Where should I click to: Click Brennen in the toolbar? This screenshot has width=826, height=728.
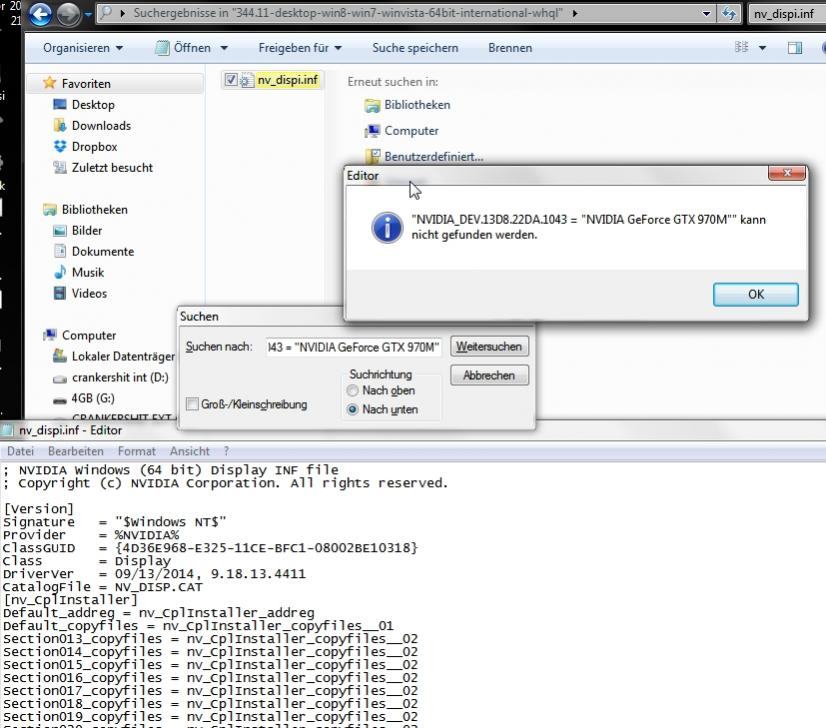(510, 48)
